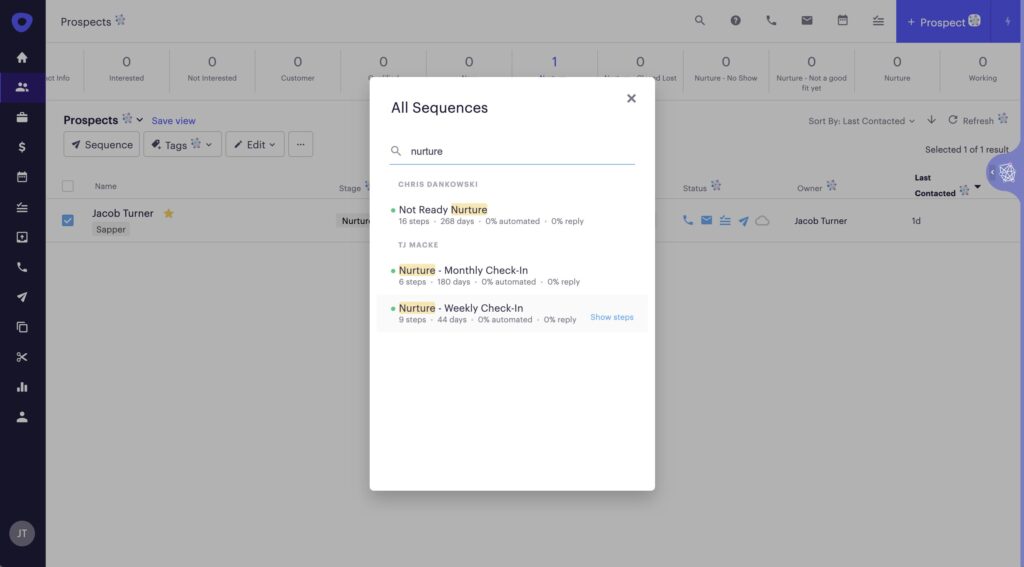1024x567 pixels.
Task: Click the cloud status icon in Jacob Turner row
Action: click(762, 221)
